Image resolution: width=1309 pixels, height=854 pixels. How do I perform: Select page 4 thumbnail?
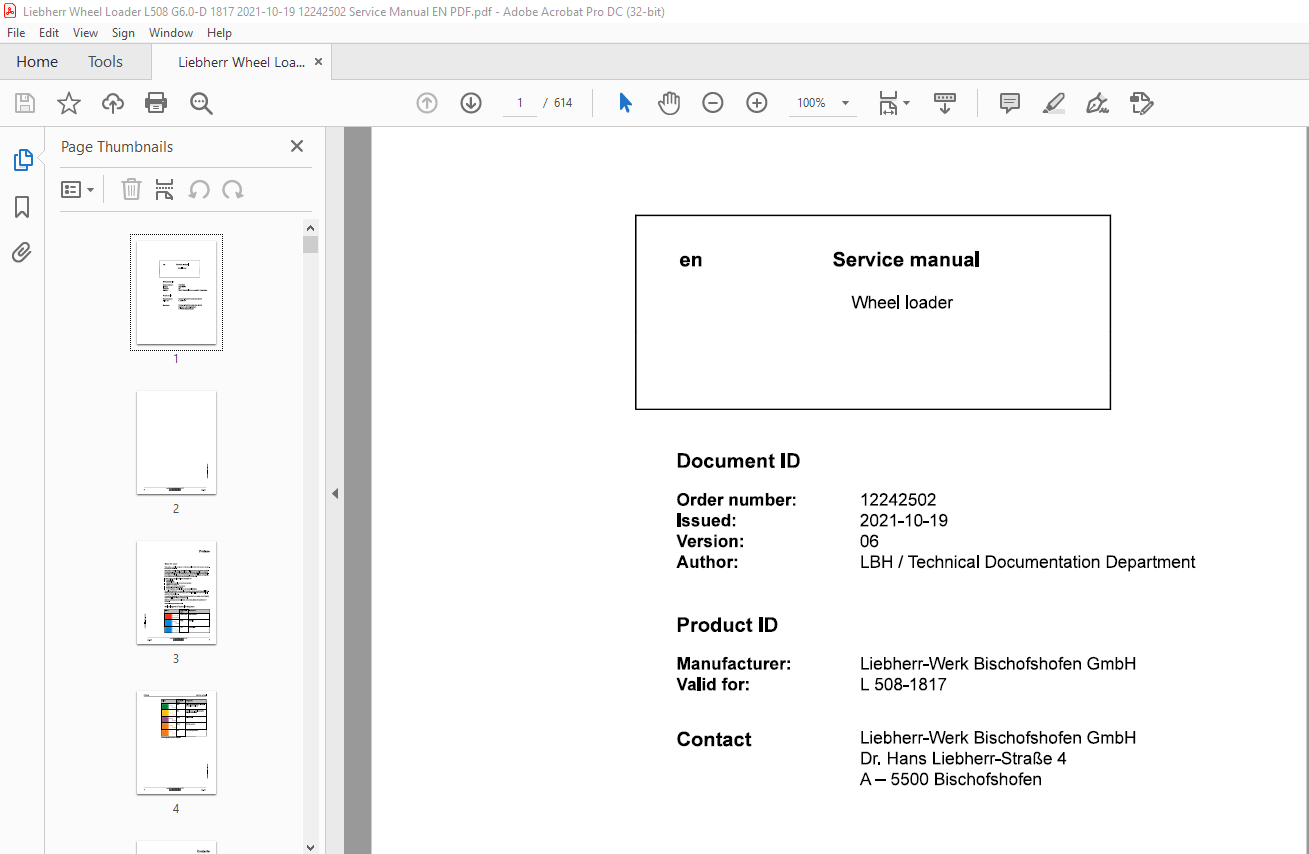point(176,743)
